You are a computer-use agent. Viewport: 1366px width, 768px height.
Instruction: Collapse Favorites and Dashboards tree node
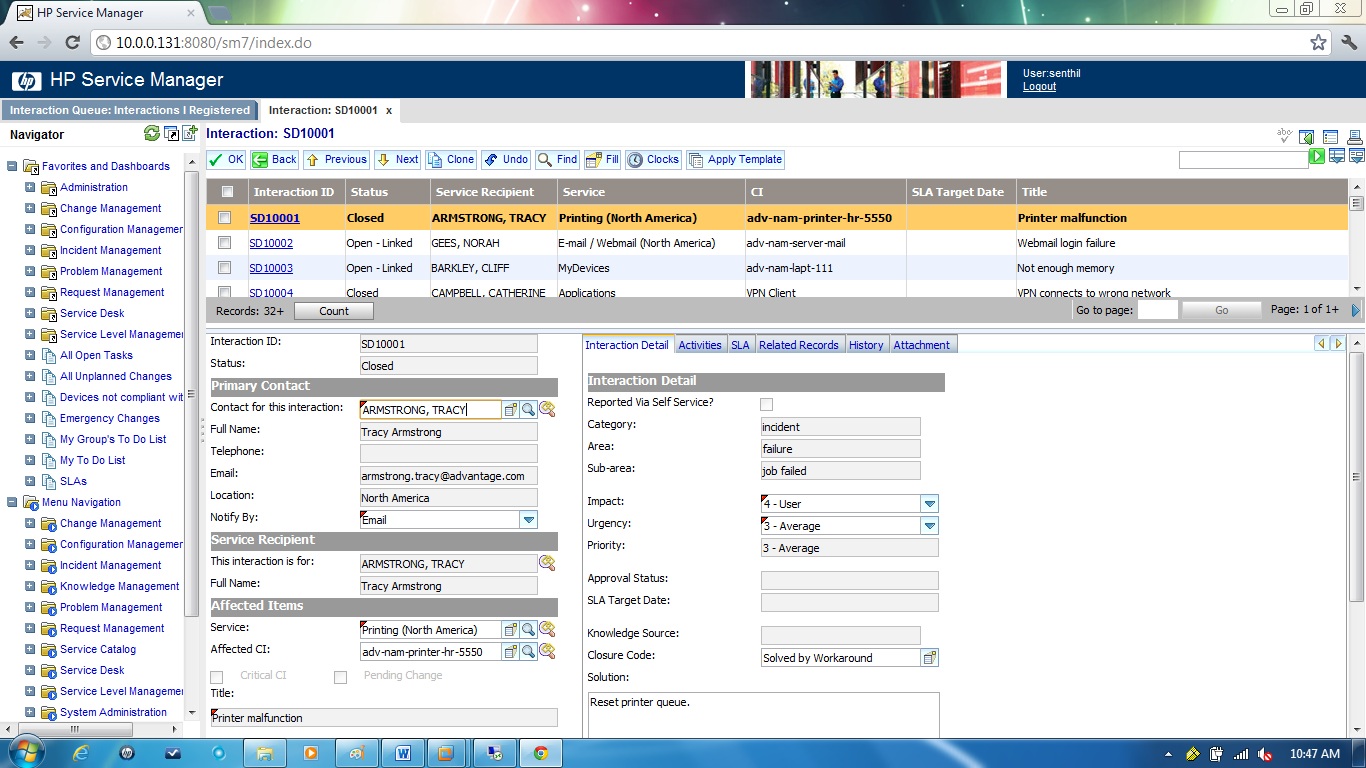click(x=11, y=166)
